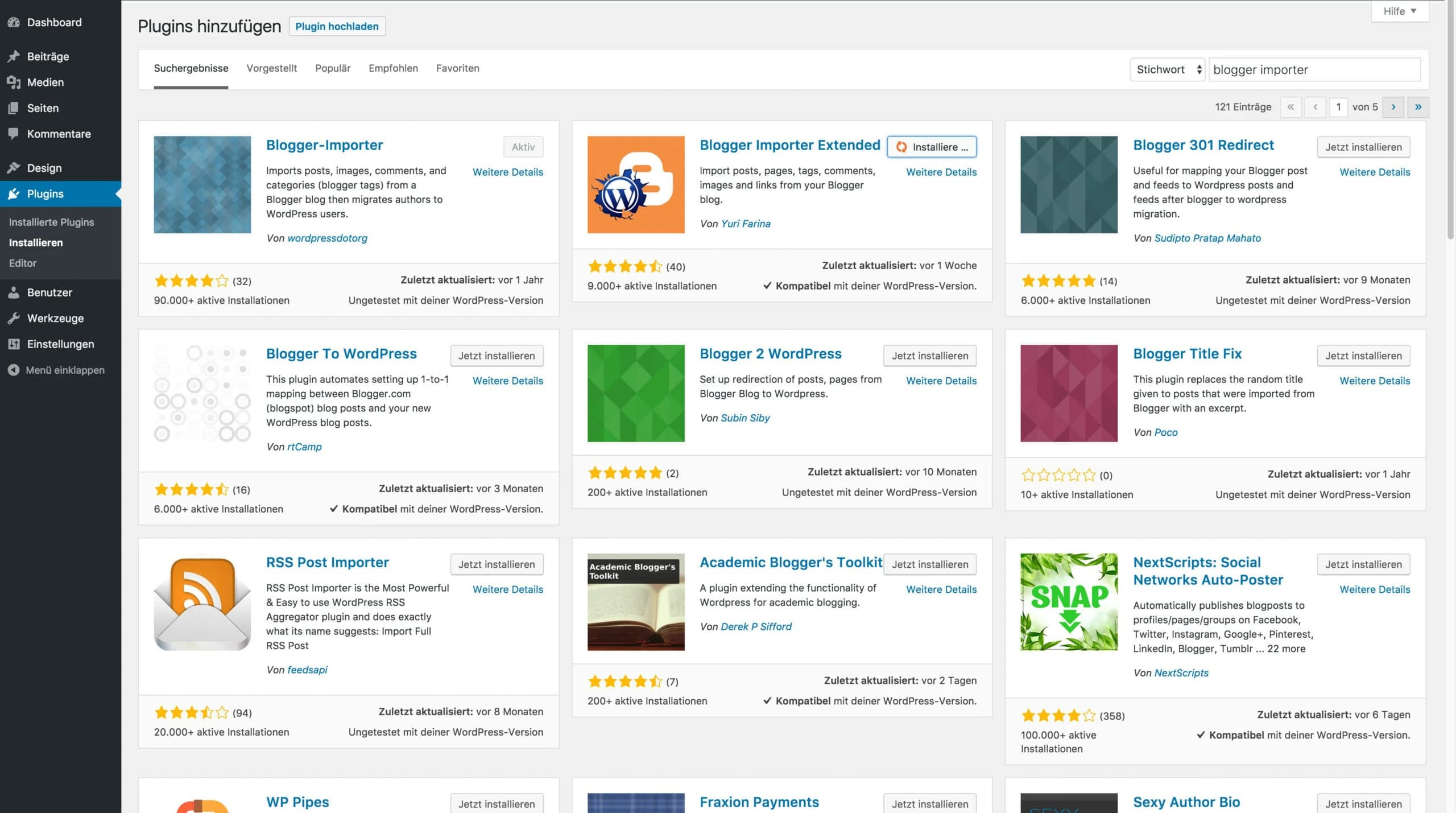Collapse the sidebar with Menü einklappen
This screenshot has width=1456, height=813.
pos(14,370)
